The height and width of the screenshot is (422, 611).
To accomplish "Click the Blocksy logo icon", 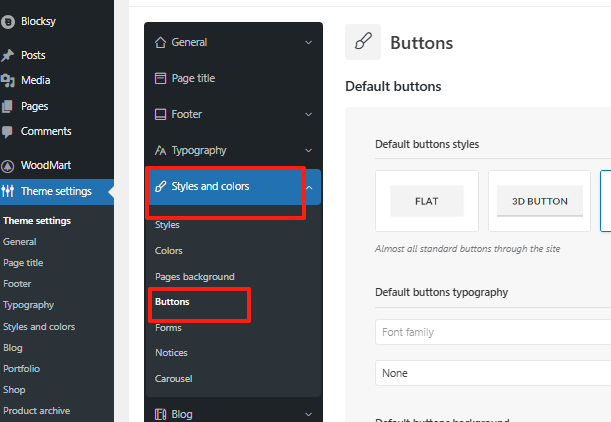I will point(8,19).
